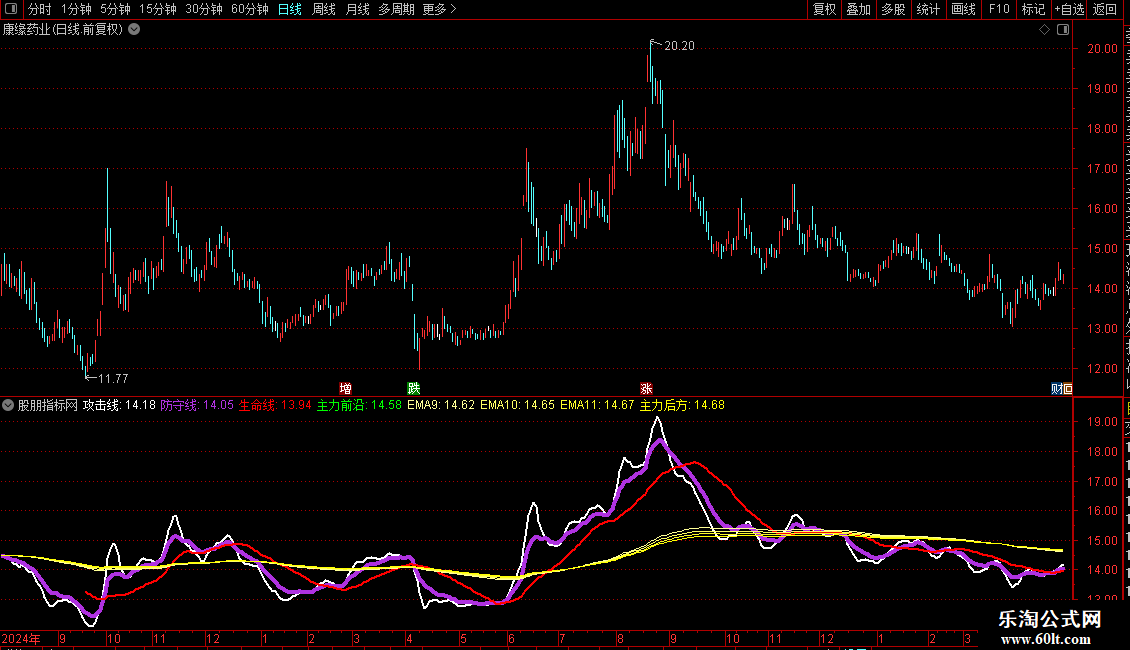The width and height of the screenshot is (1130, 650).
Task: Expand dropdown next to 康缘药业 title
Action: pyautogui.click(x=134, y=30)
